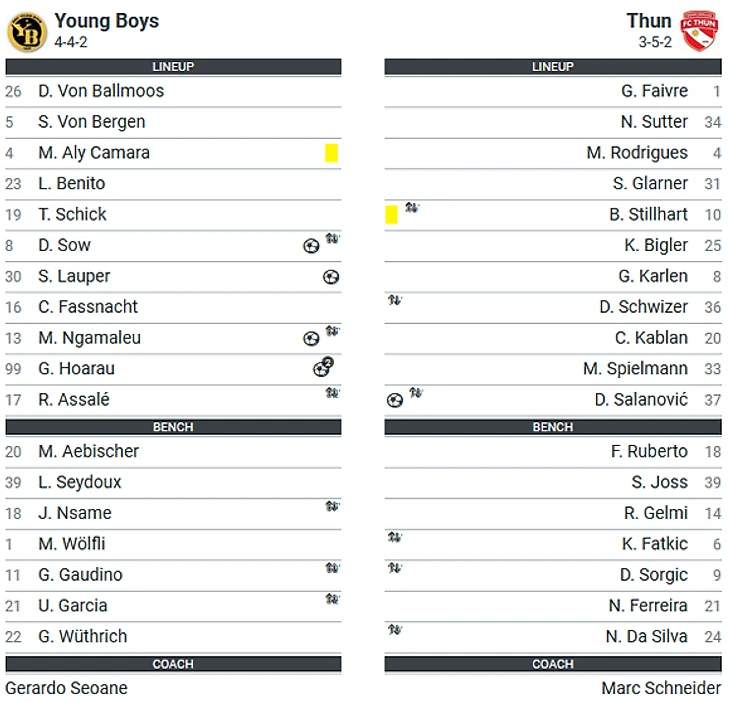Click the substitution icon beside R. Assalé
Viewport: 730px width, 702px height.
click(332, 393)
